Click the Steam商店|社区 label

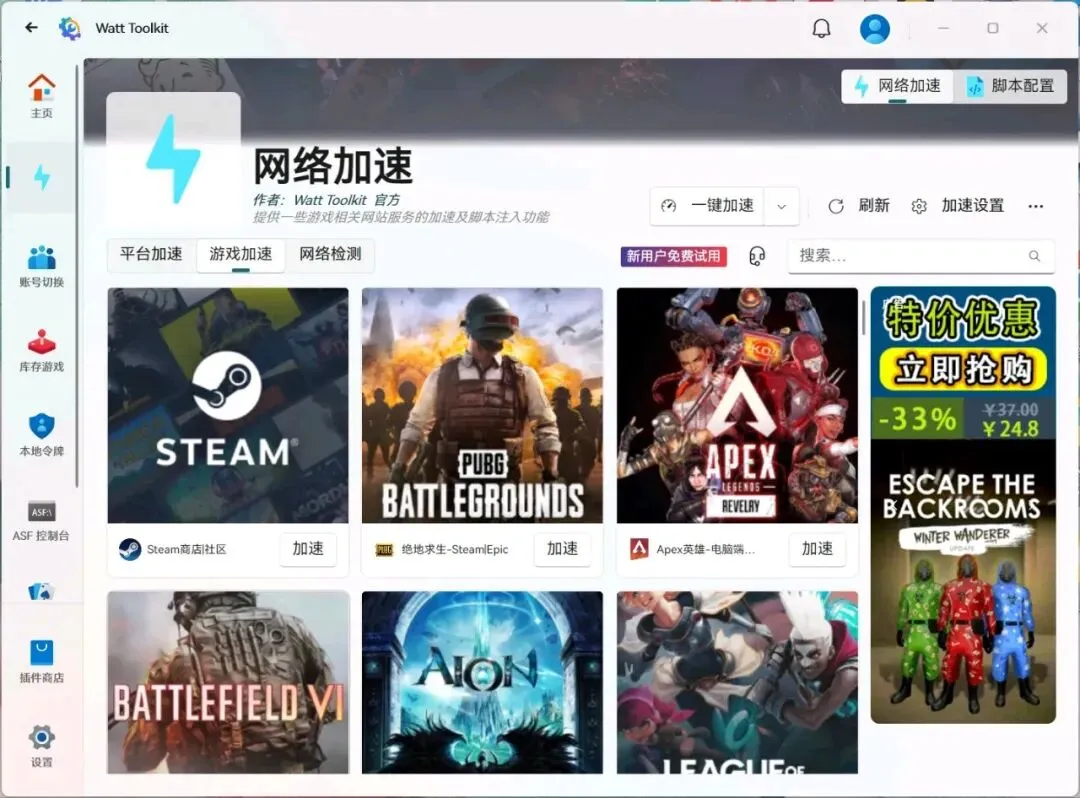click(x=187, y=549)
